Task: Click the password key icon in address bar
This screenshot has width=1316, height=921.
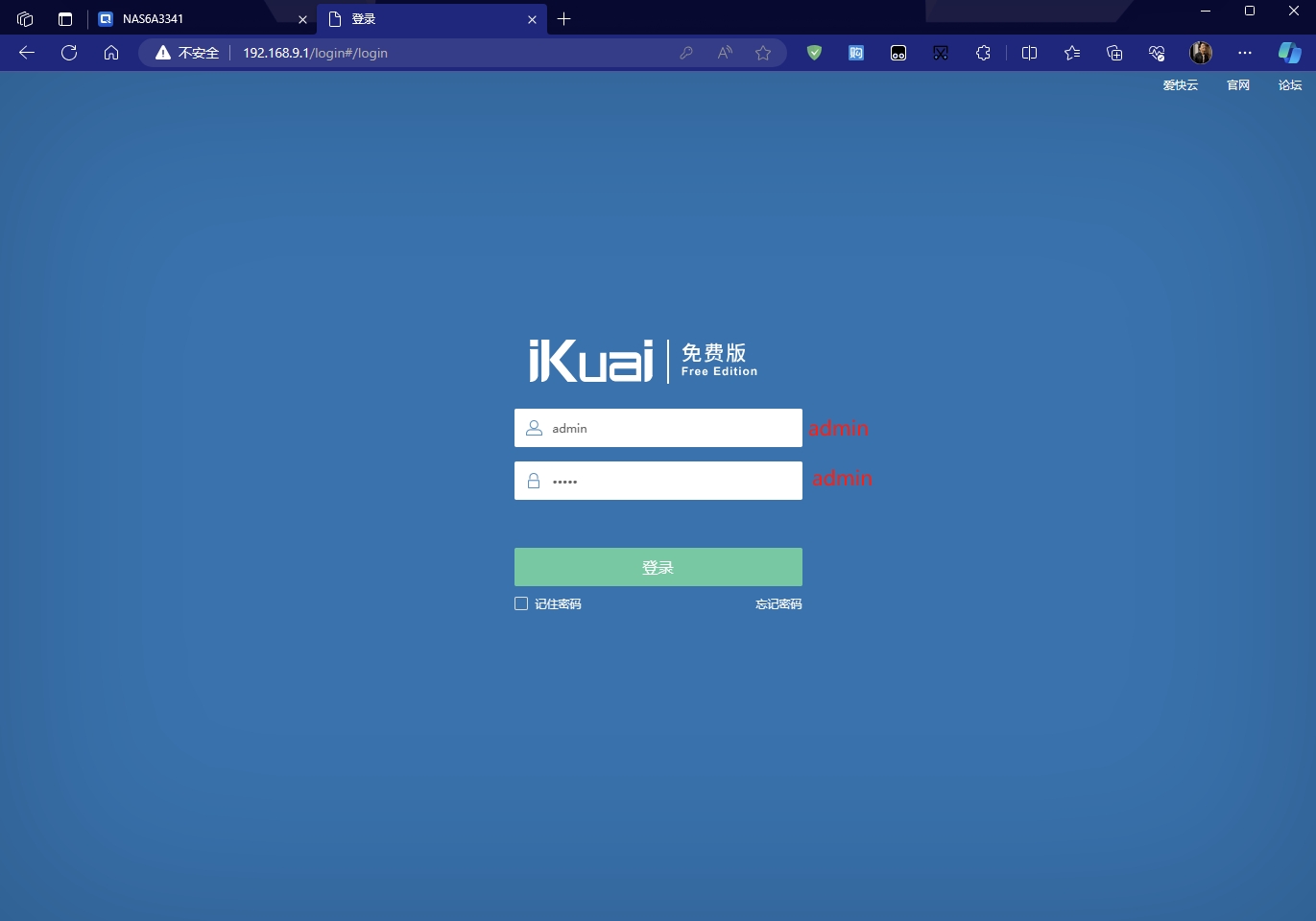Action: (686, 53)
